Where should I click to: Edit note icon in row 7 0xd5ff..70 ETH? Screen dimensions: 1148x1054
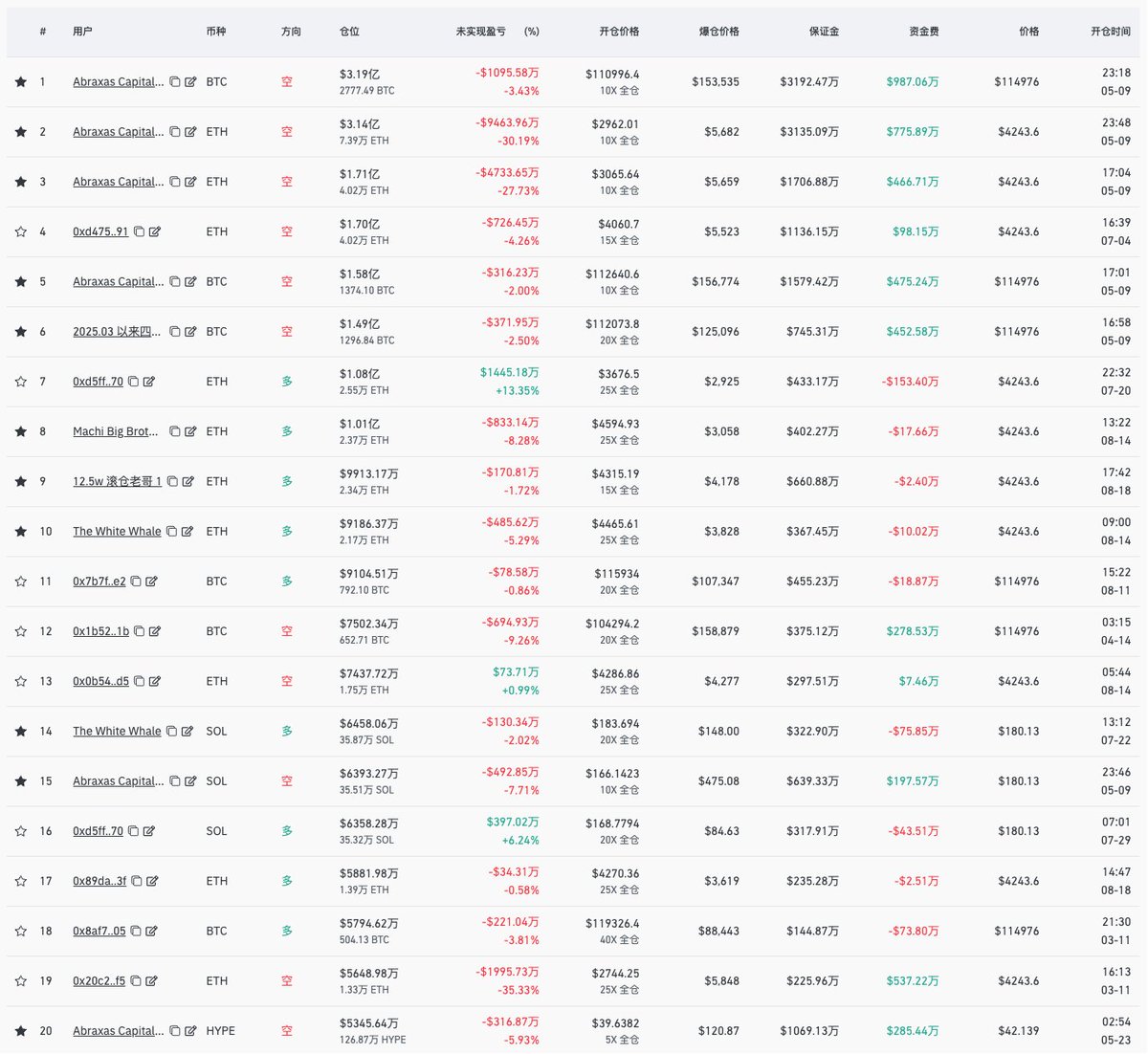pyautogui.click(x=148, y=382)
